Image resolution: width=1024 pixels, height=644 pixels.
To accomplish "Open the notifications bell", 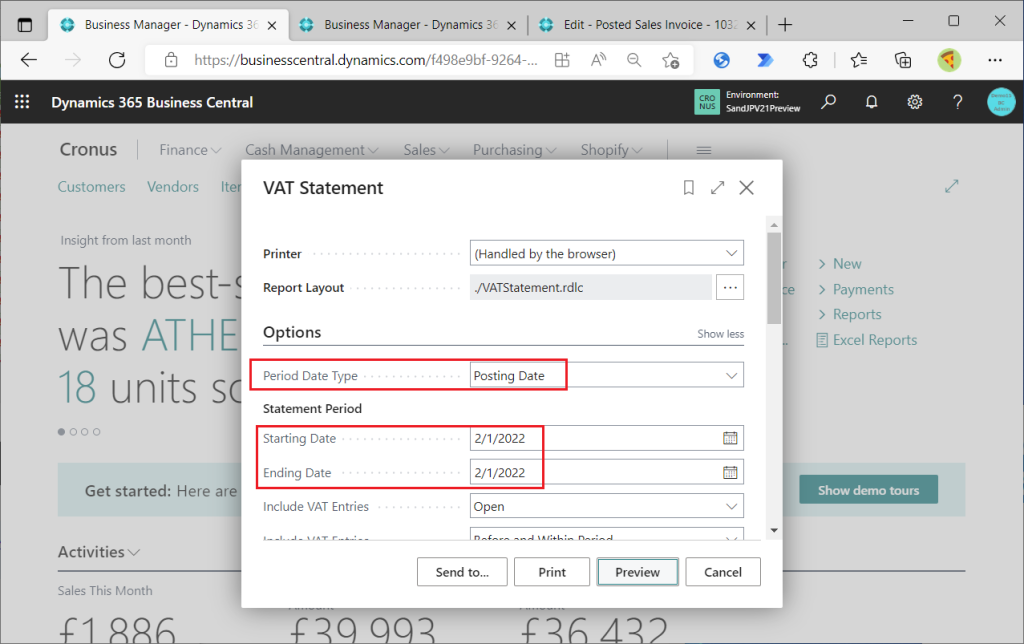I will (x=871, y=102).
